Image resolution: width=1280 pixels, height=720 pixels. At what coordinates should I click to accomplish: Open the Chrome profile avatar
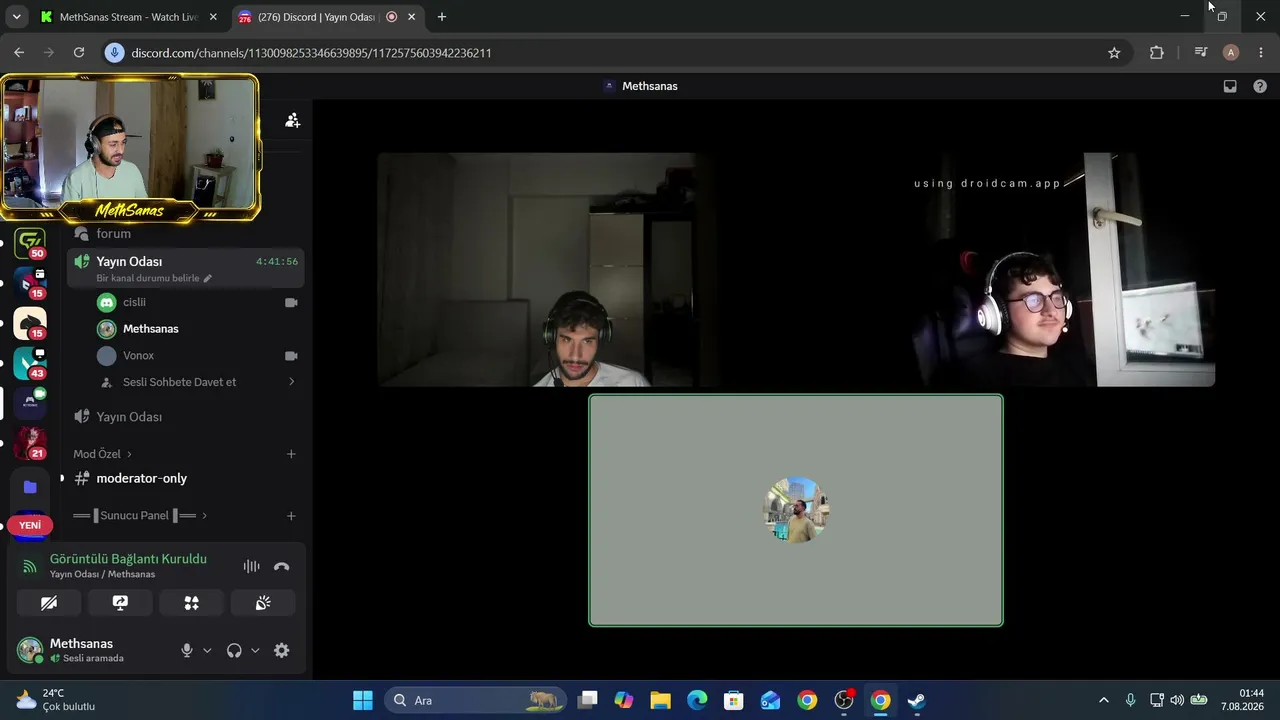tap(1231, 53)
